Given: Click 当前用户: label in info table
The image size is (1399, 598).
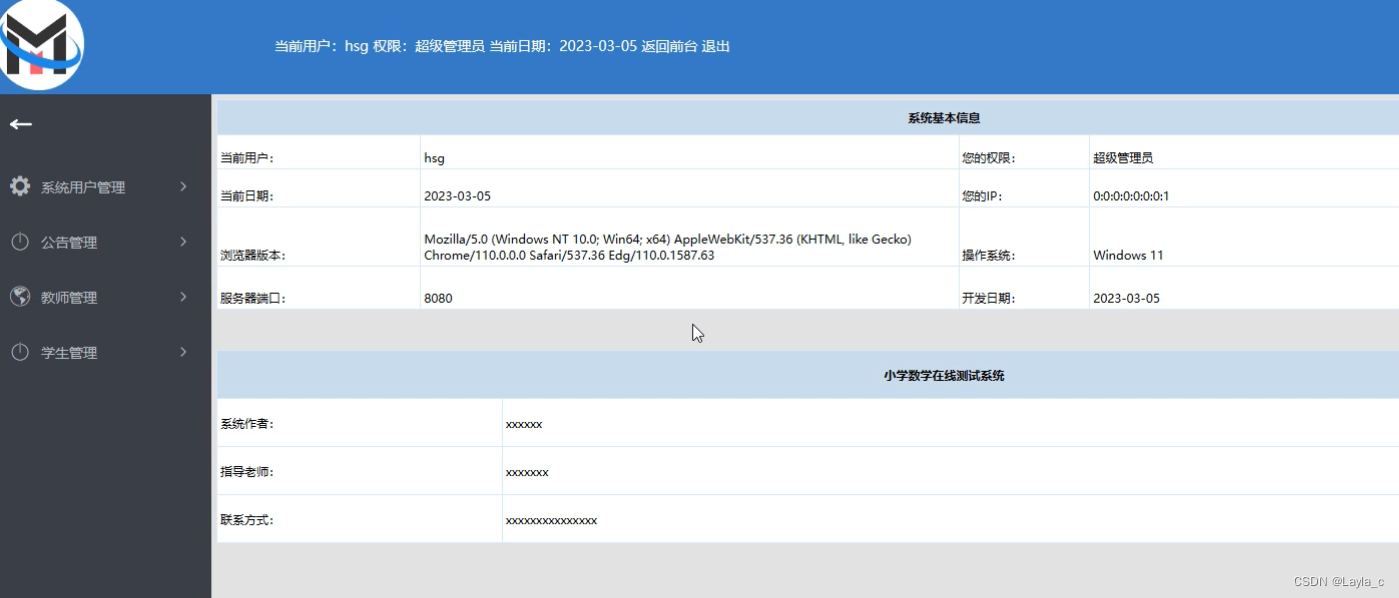Looking at the screenshot, I should [x=247, y=158].
